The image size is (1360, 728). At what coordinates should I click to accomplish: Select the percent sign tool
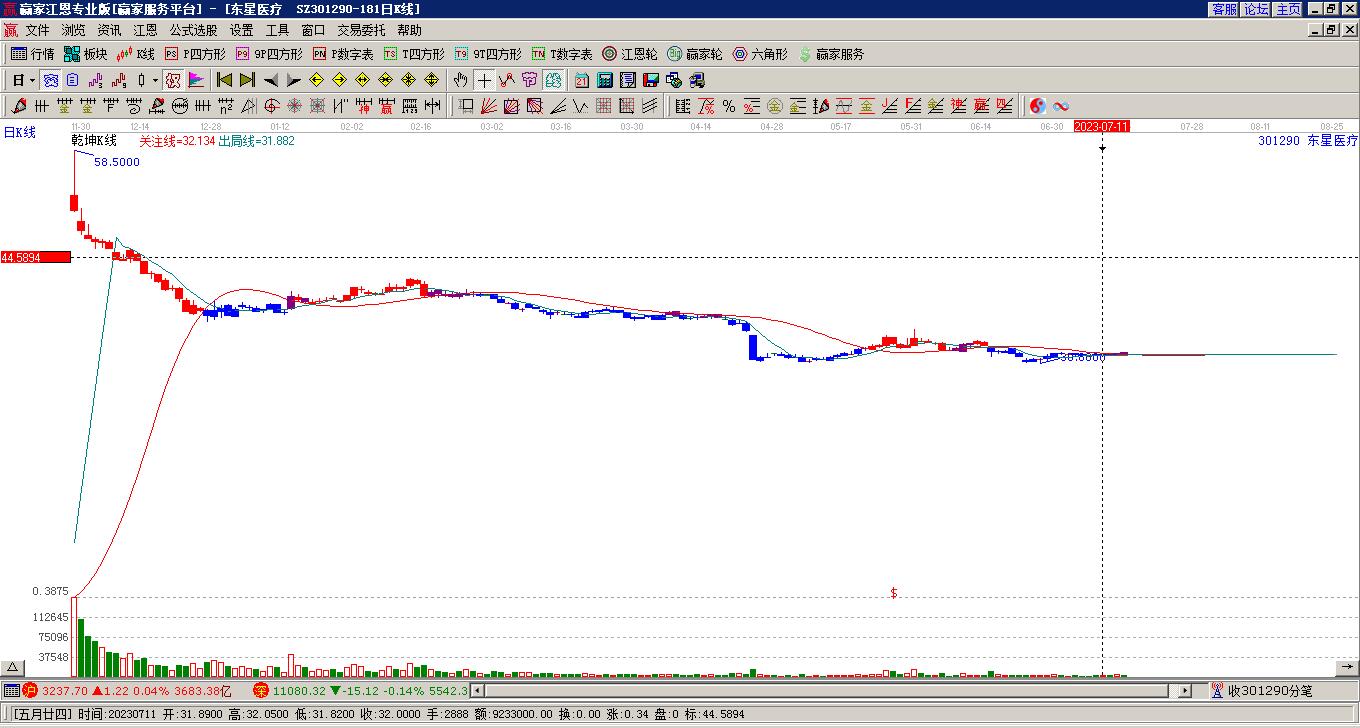point(729,106)
